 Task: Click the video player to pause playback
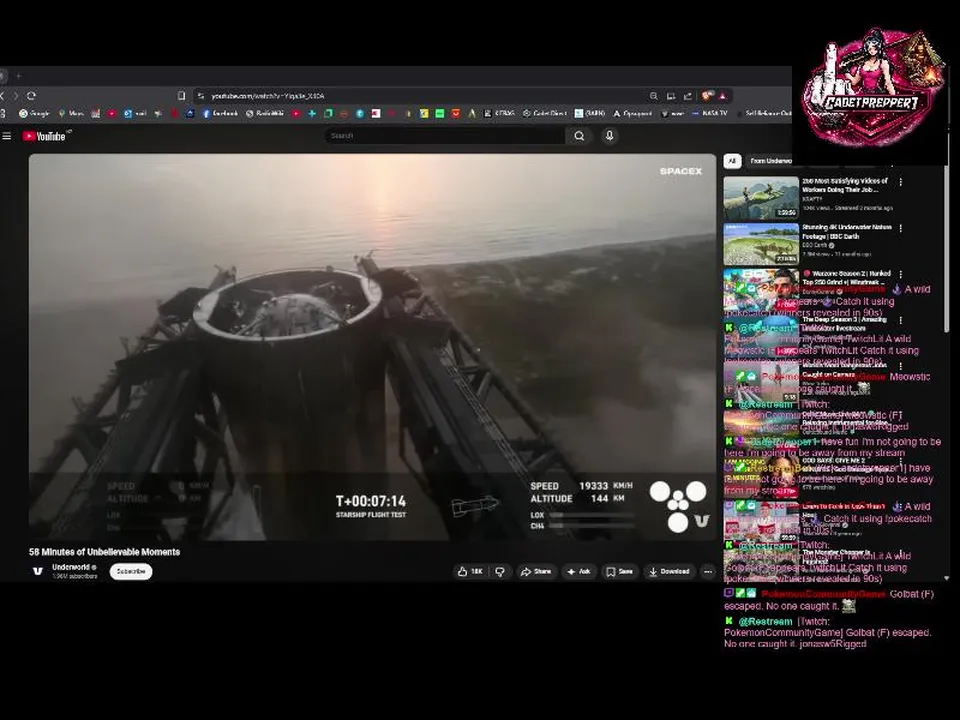pos(372,347)
